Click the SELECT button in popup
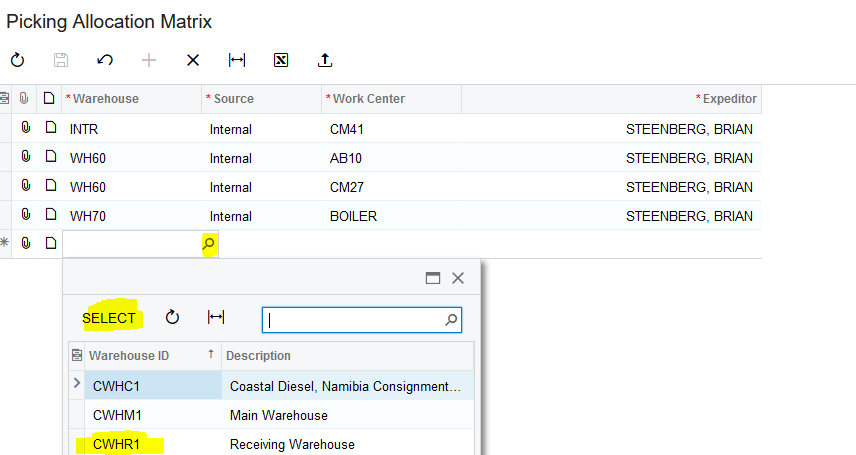The width and height of the screenshot is (856, 455). (x=109, y=318)
